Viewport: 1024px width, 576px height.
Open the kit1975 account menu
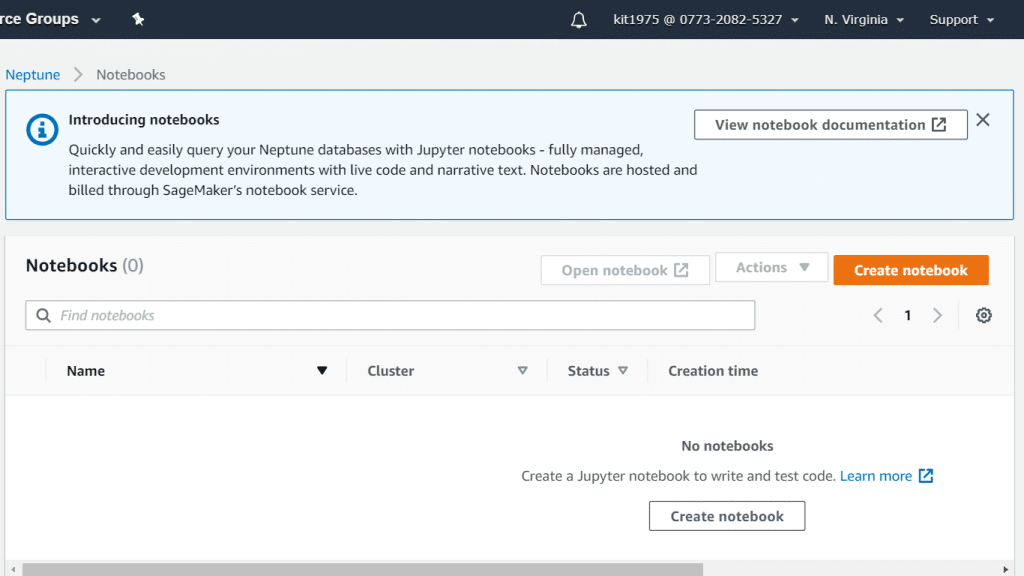click(x=705, y=20)
